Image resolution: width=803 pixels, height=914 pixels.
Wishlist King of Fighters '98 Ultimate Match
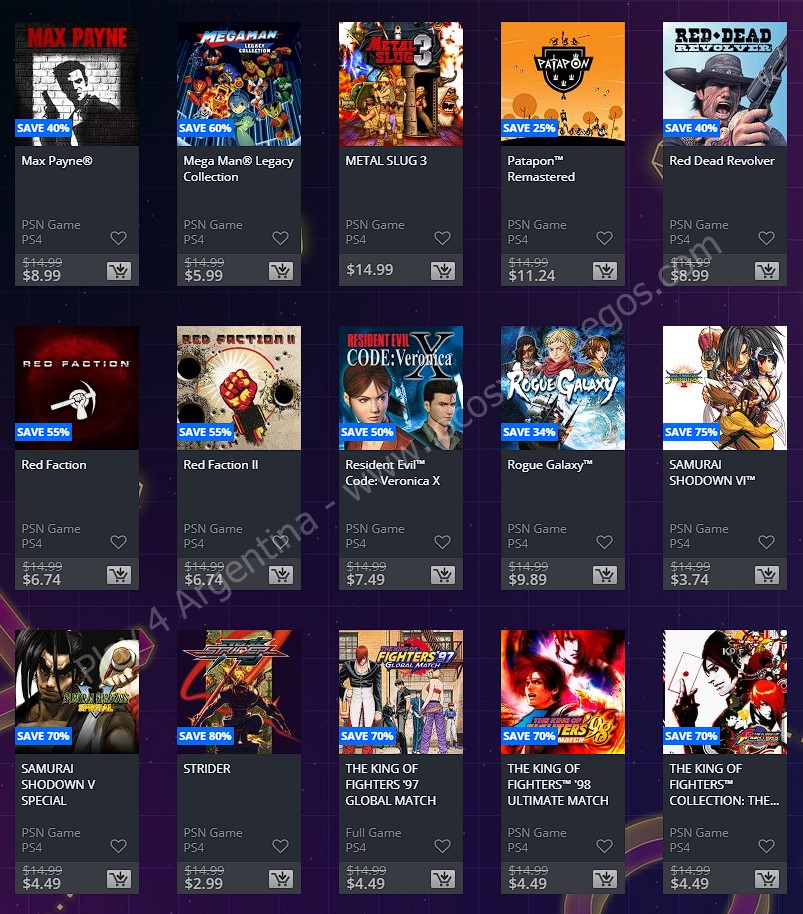[604, 846]
